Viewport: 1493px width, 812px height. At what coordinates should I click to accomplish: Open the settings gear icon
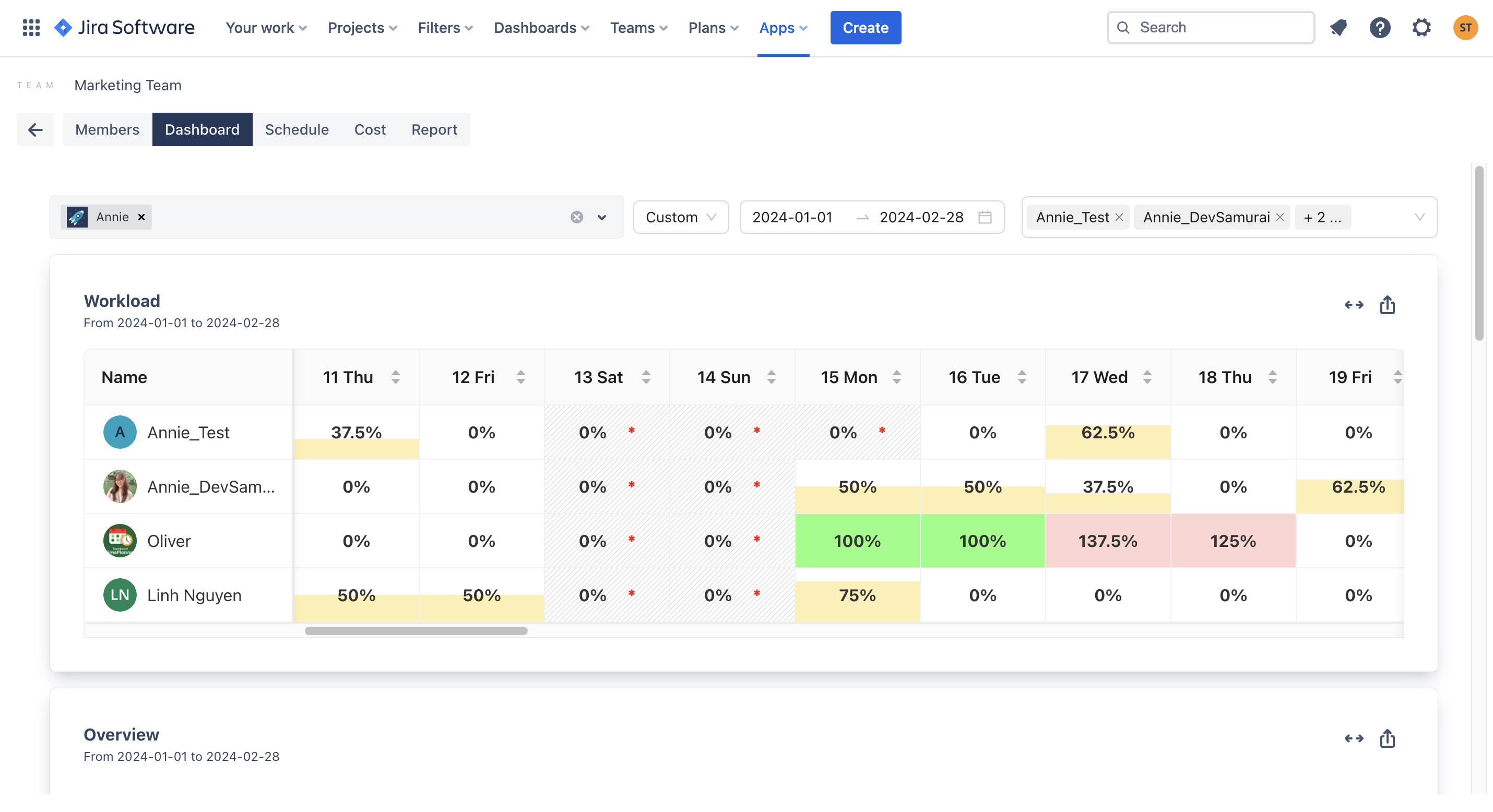[1421, 27]
